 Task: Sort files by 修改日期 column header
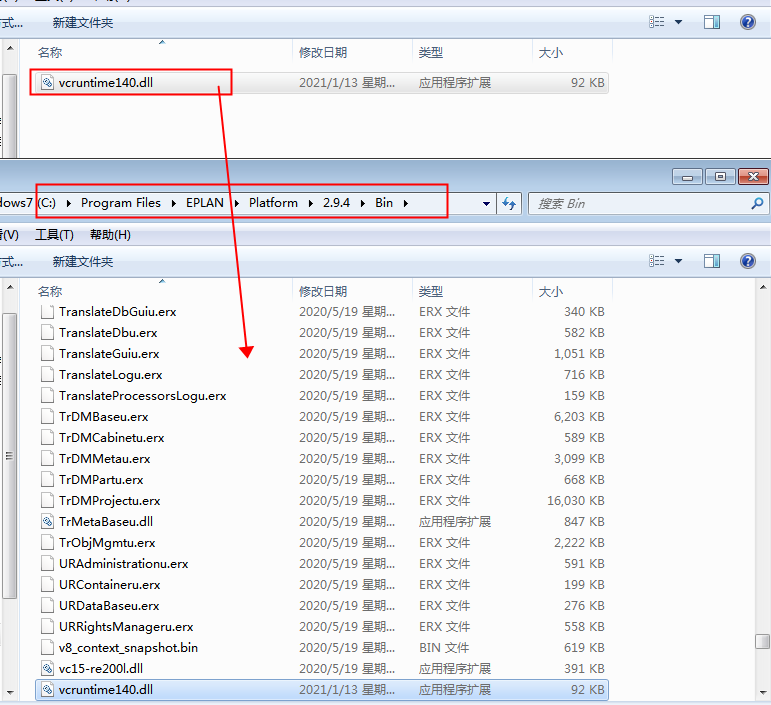[323, 291]
